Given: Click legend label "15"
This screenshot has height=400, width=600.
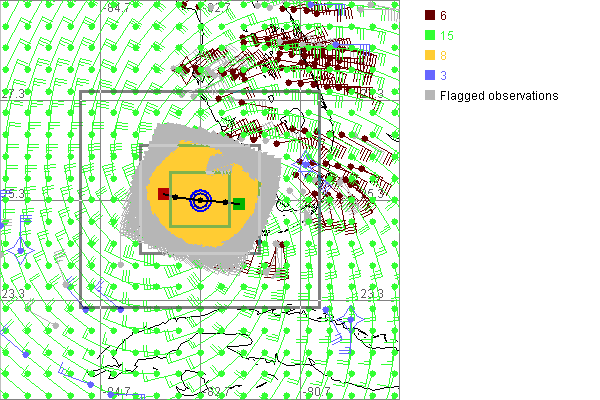Looking at the screenshot, I should (447, 36).
